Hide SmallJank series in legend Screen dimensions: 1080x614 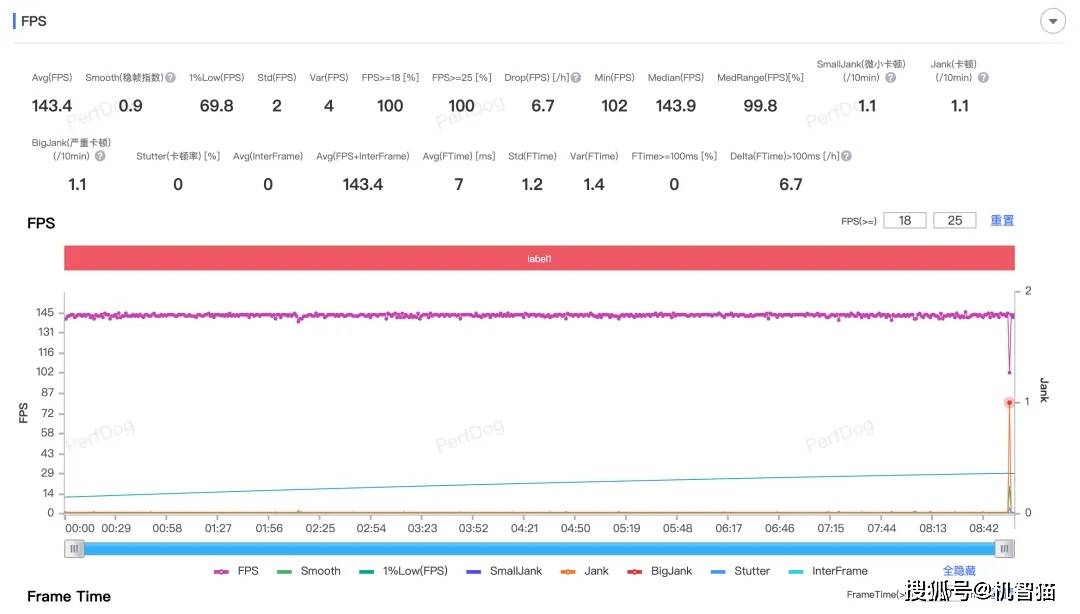coord(504,571)
